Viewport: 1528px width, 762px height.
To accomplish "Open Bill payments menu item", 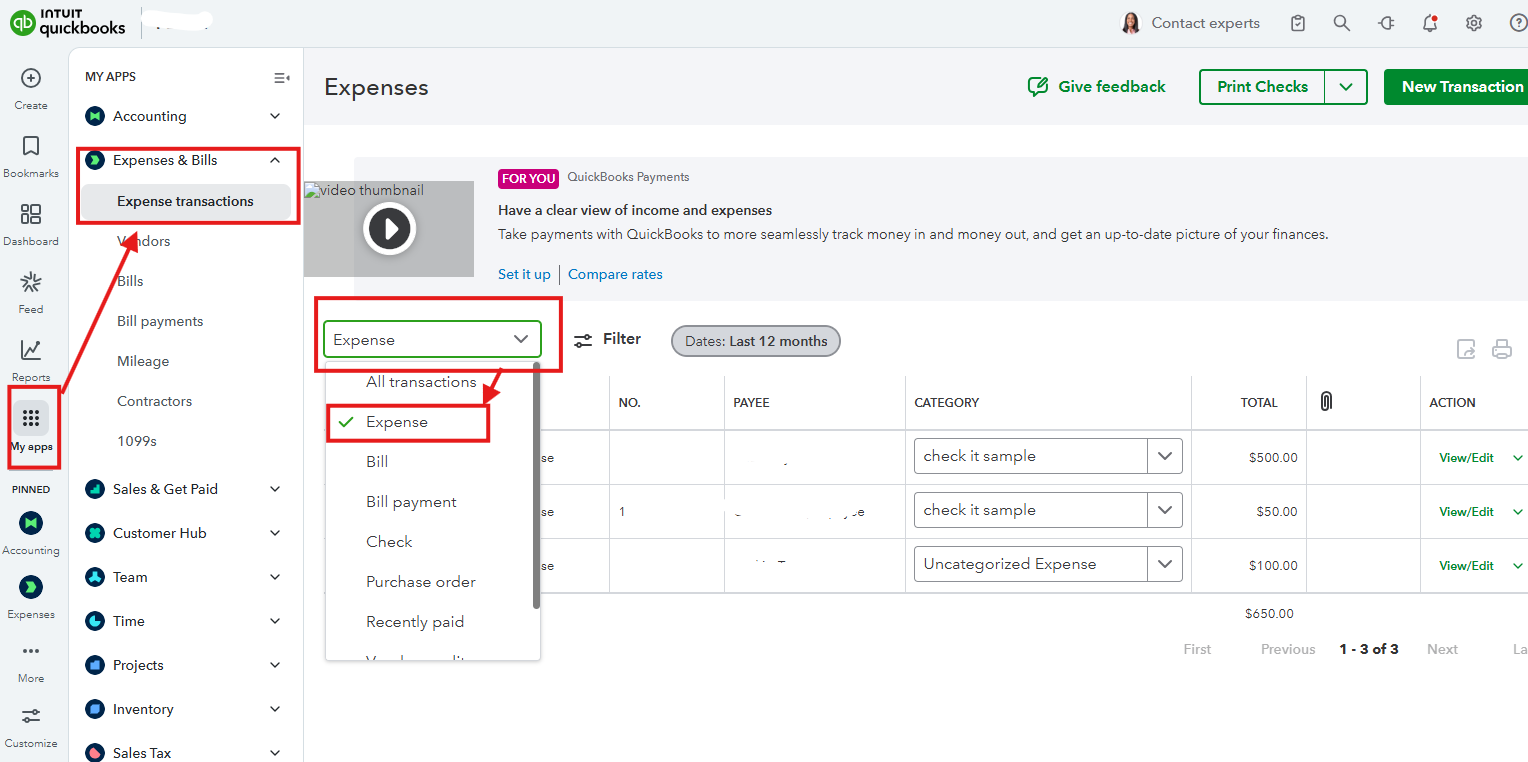I will 160,321.
